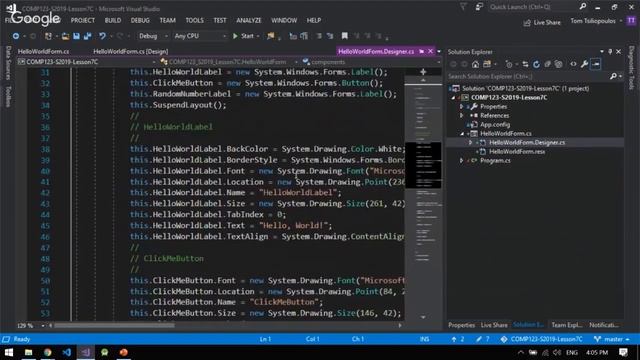
Task: Click the View Code icon in Solution Explorer
Action: [x=573, y=64]
